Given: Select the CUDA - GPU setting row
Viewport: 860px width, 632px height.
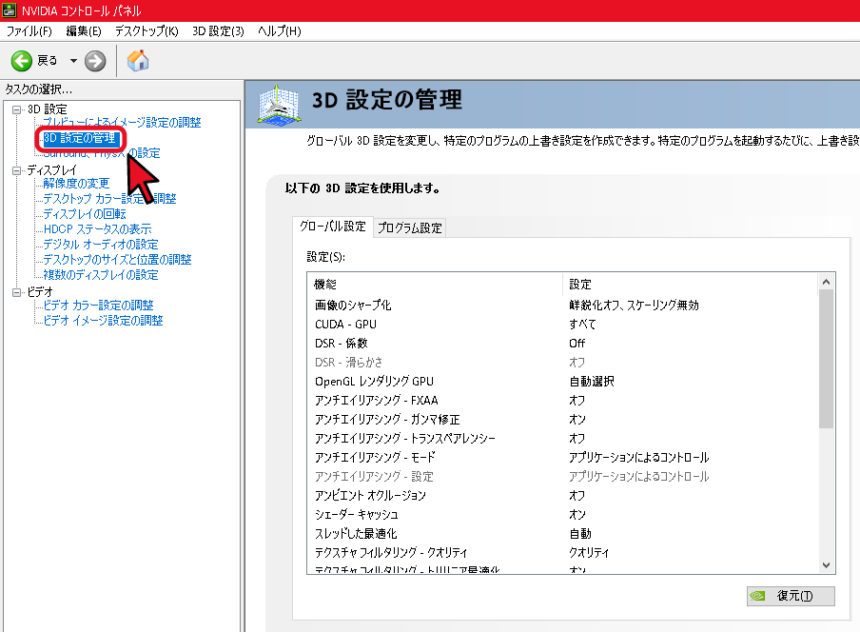Looking at the screenshot, I should pyautogui.click(x=563, y=324).
